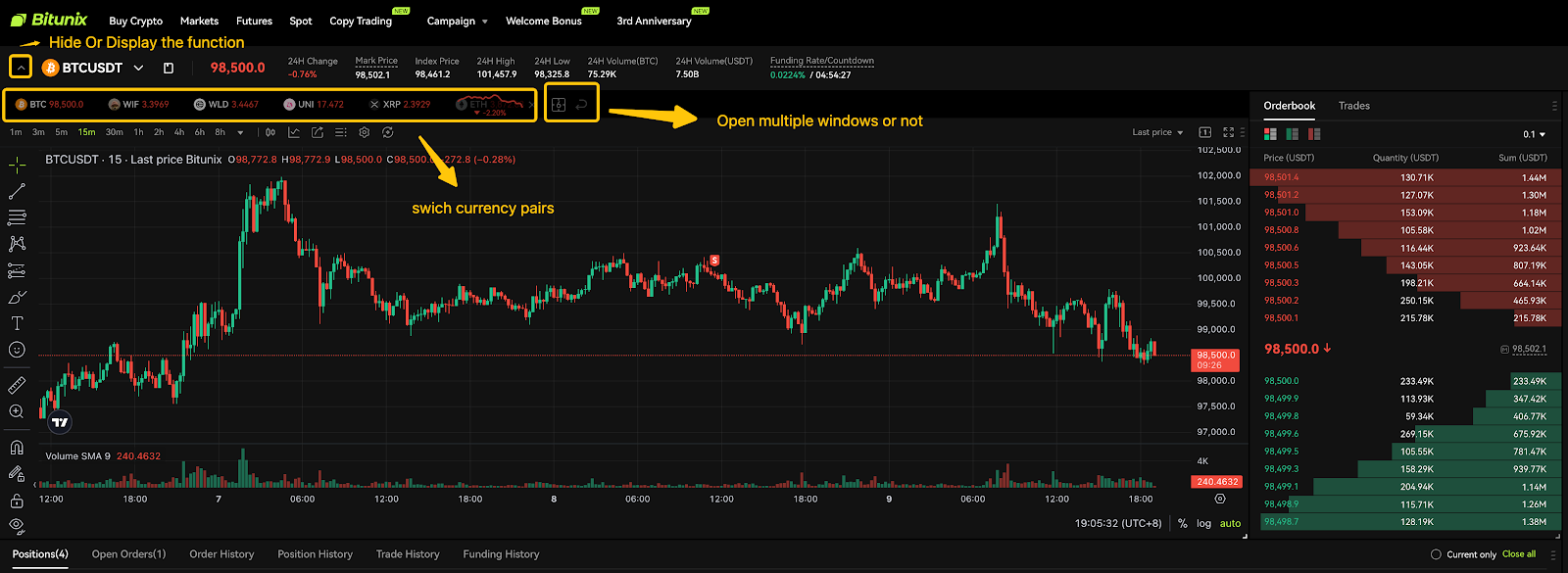Select the ruler measure tool
Screen dimensions: 1568x573
point(17,385)
